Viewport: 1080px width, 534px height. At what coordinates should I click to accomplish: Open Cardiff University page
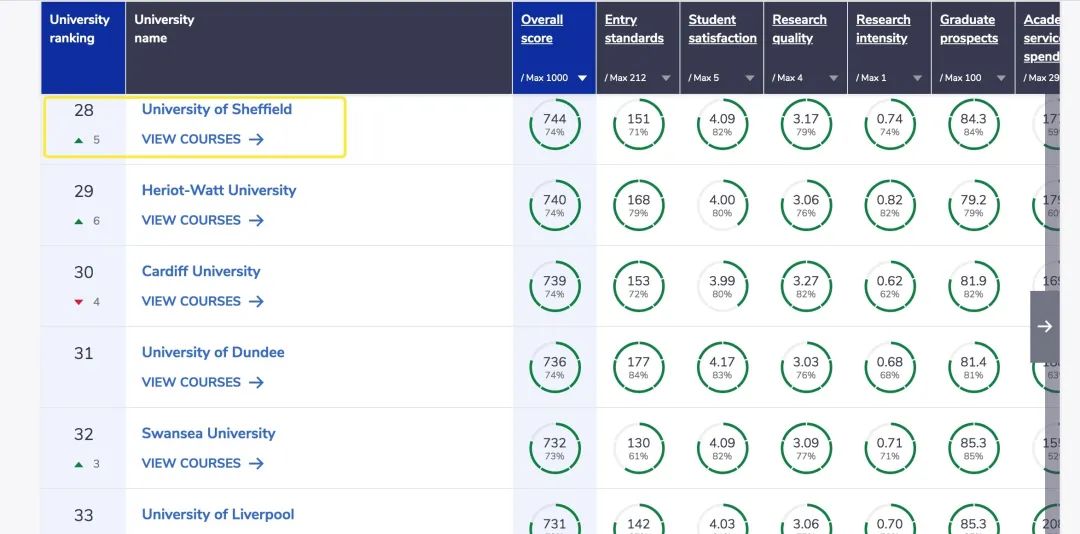coord(201,271)
